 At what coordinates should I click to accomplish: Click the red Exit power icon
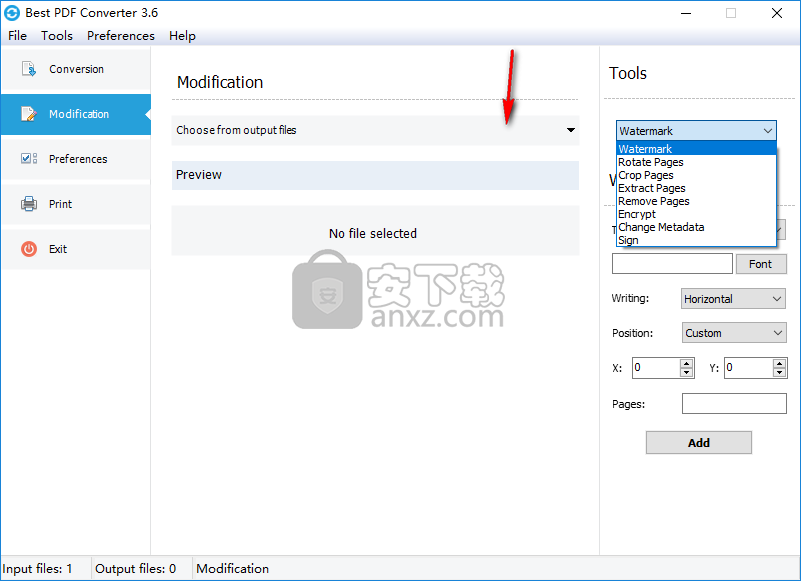pos(29,249)
